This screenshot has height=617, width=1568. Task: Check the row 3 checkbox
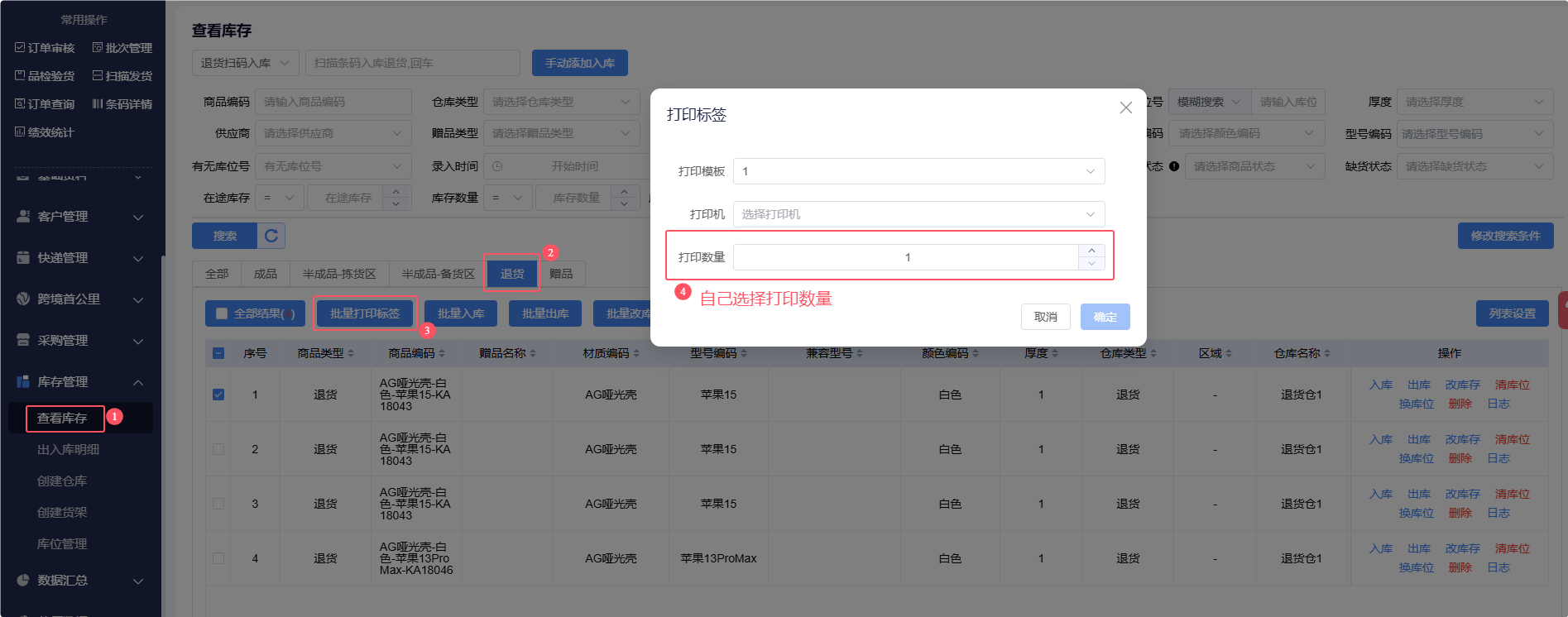pos(218,504)
